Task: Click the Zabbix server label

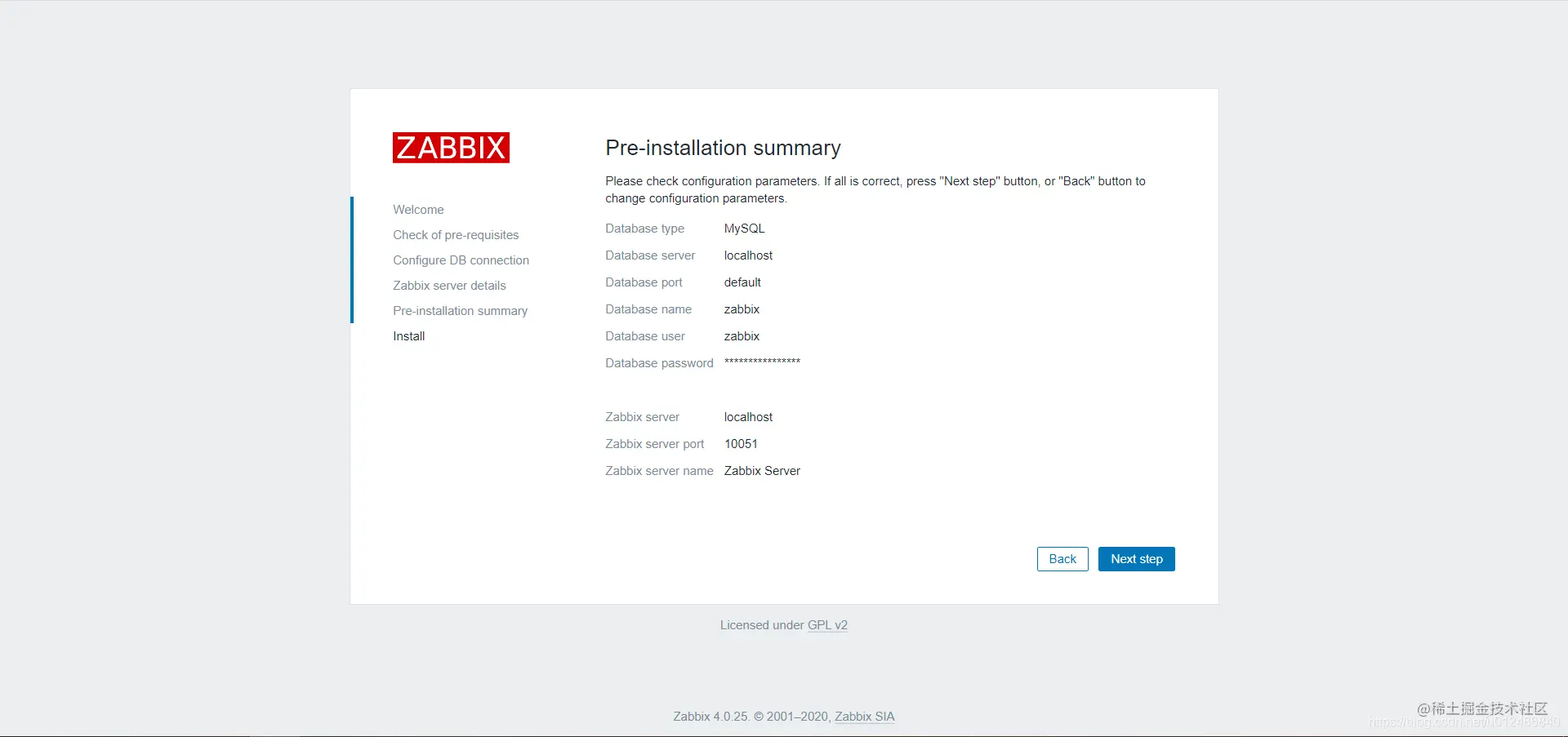Action: click(642, 417)
